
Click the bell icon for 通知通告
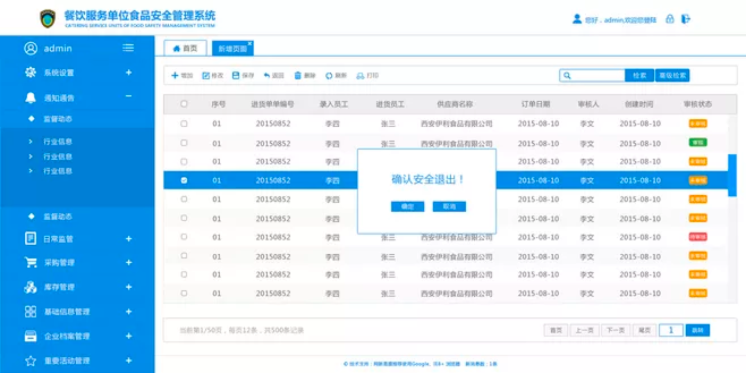[x=30, y=98]
